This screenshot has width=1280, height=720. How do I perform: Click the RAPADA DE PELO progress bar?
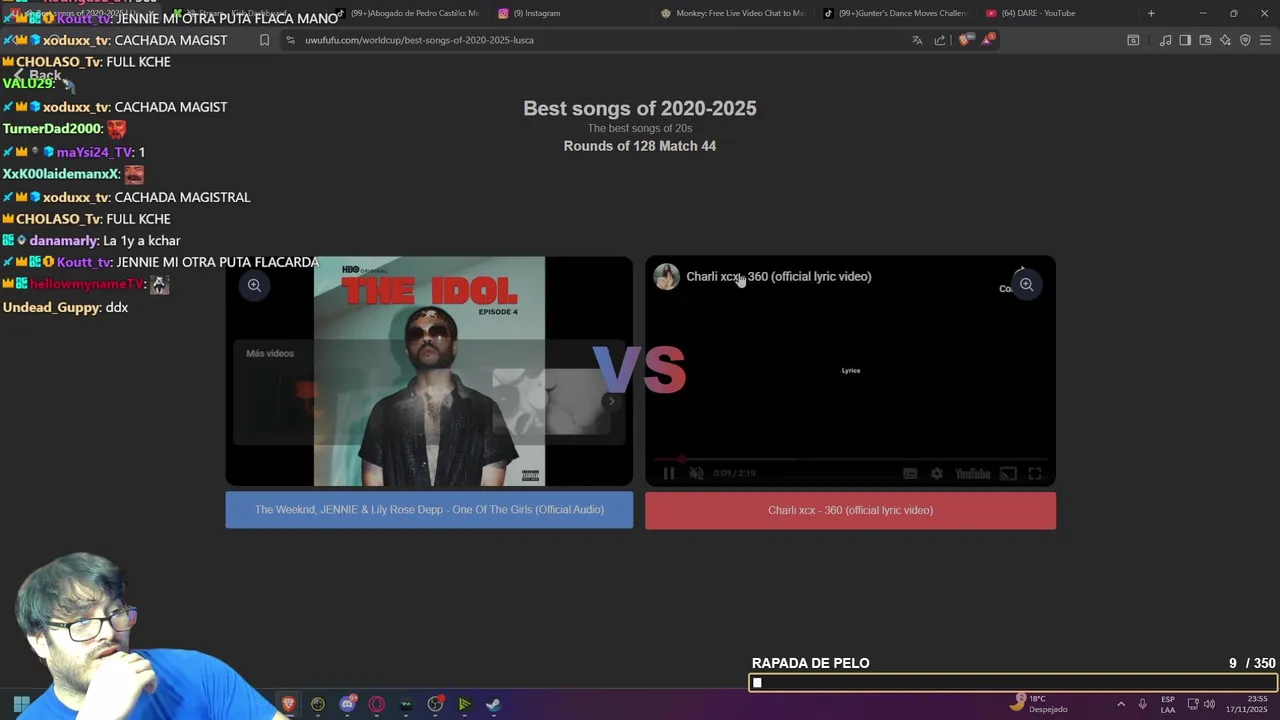pos(1013,683)
